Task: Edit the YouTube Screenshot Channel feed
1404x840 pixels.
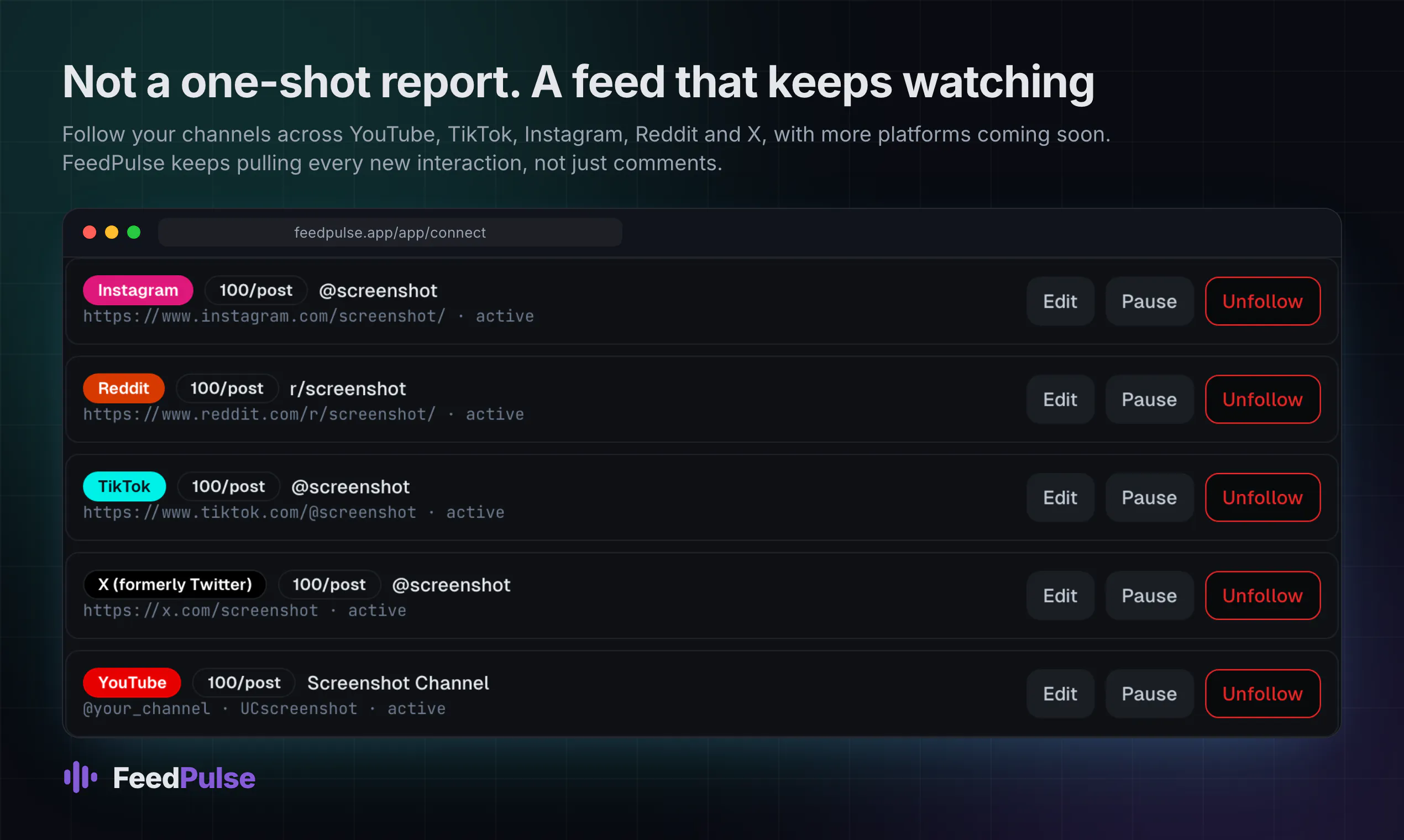Action: click(x=1060, y=694)
